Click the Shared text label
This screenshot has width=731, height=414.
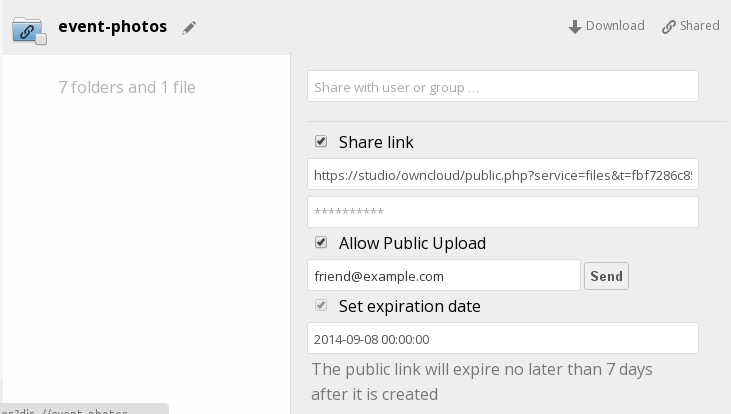[x=699, y=26]
